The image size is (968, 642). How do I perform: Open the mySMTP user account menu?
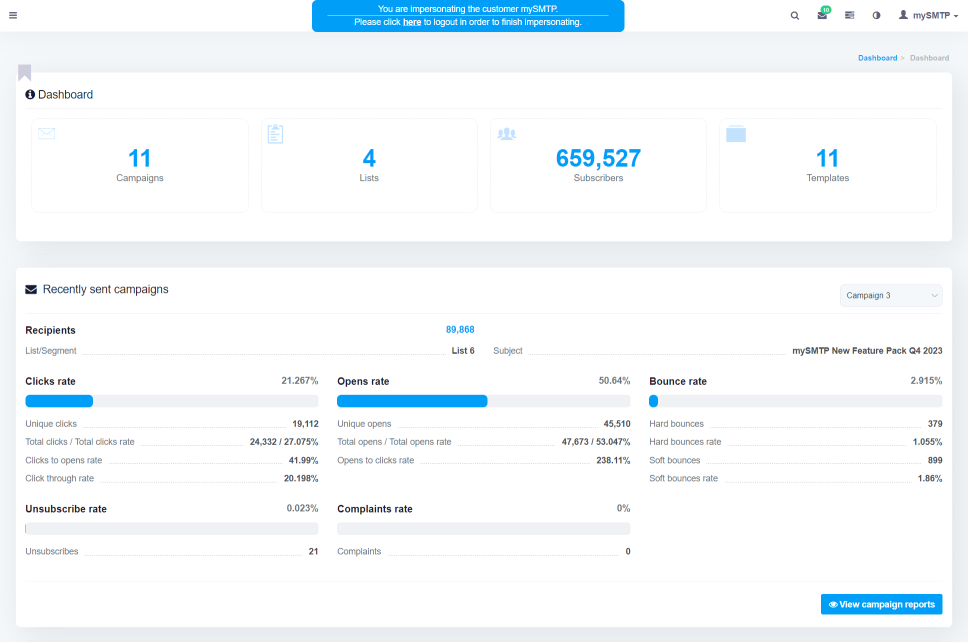tap(928, 16)
